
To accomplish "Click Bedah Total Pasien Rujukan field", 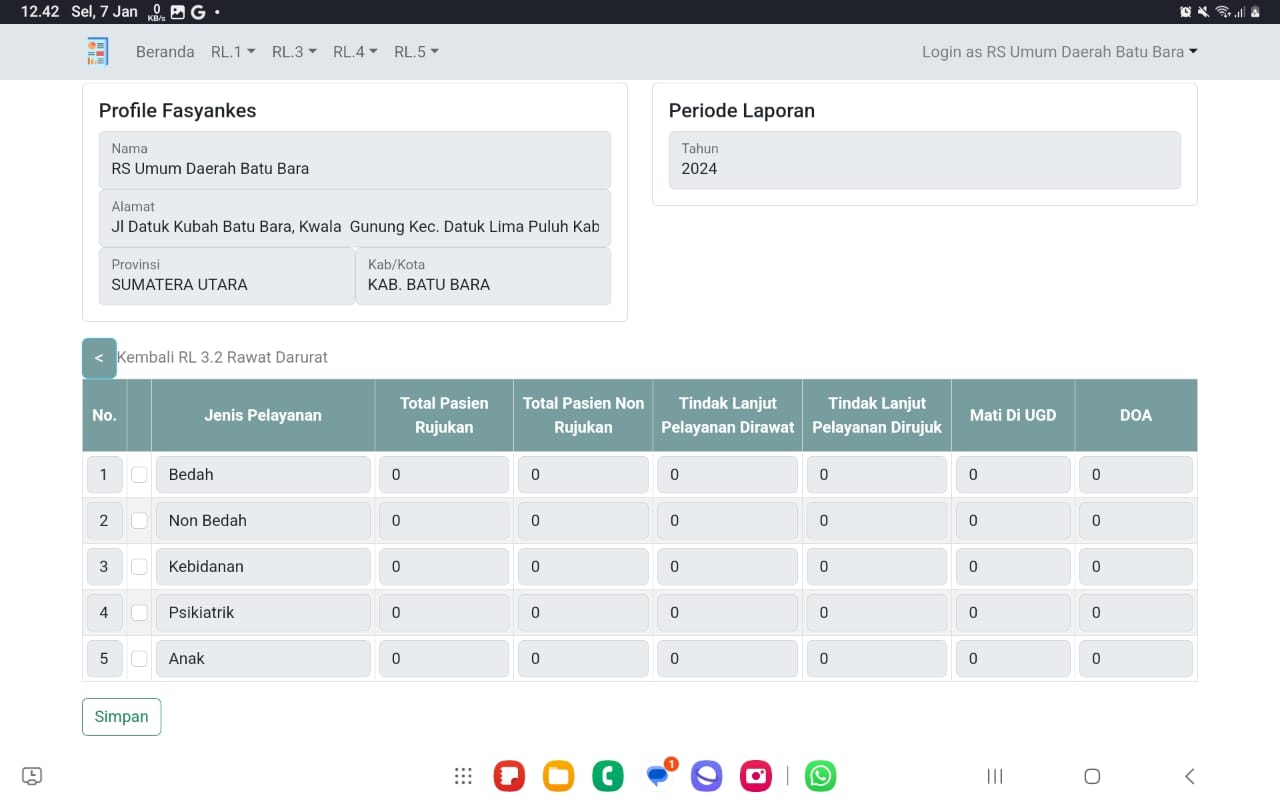I will click(444, 474).
